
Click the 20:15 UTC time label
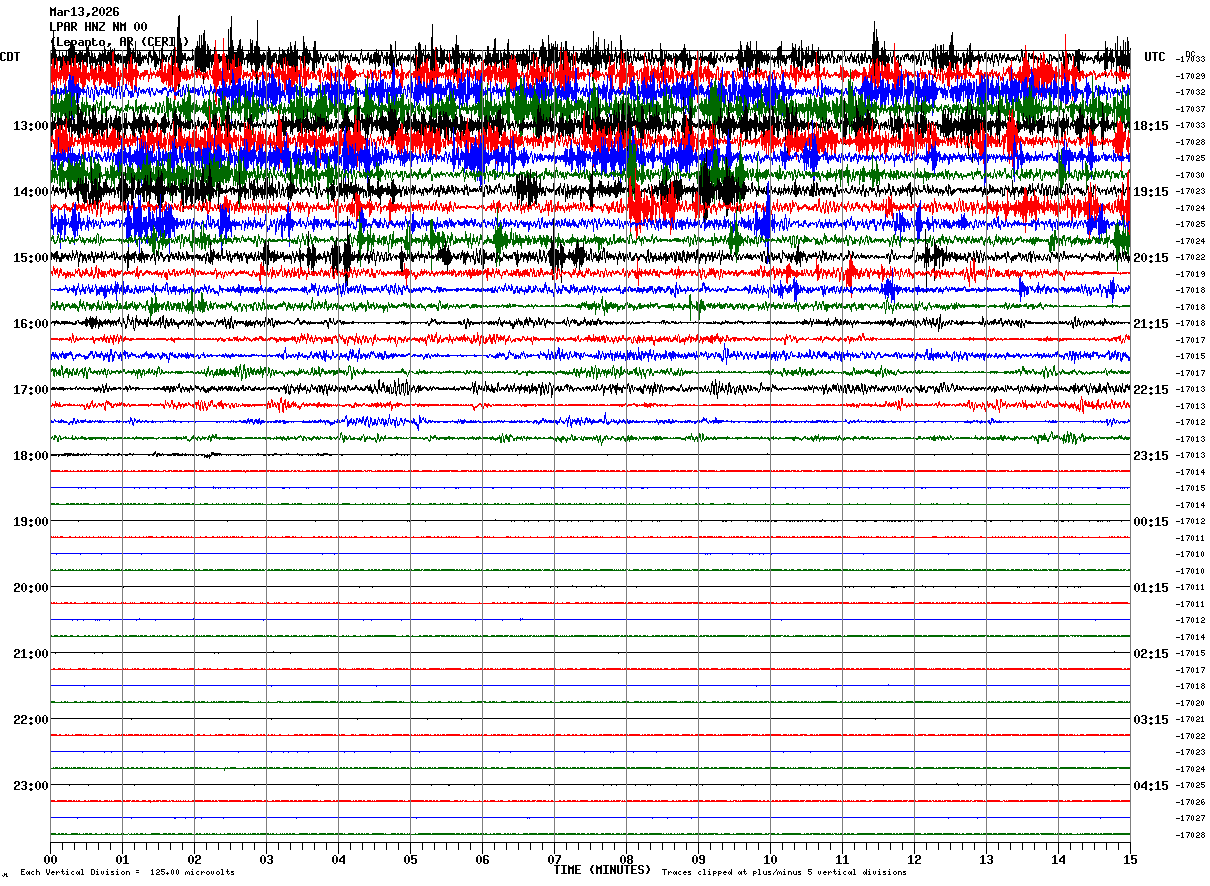tap(1151, 258)
